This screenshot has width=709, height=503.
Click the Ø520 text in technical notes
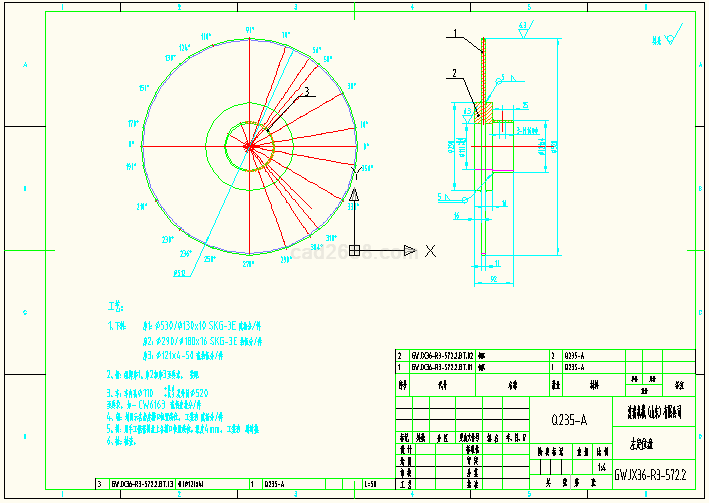pos(196,393)
